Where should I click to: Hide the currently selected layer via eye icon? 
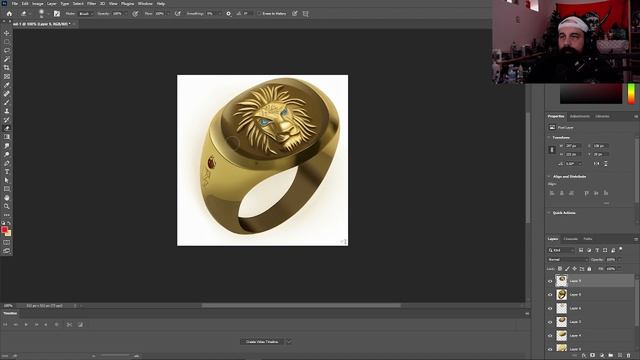(x=550, y=281)
